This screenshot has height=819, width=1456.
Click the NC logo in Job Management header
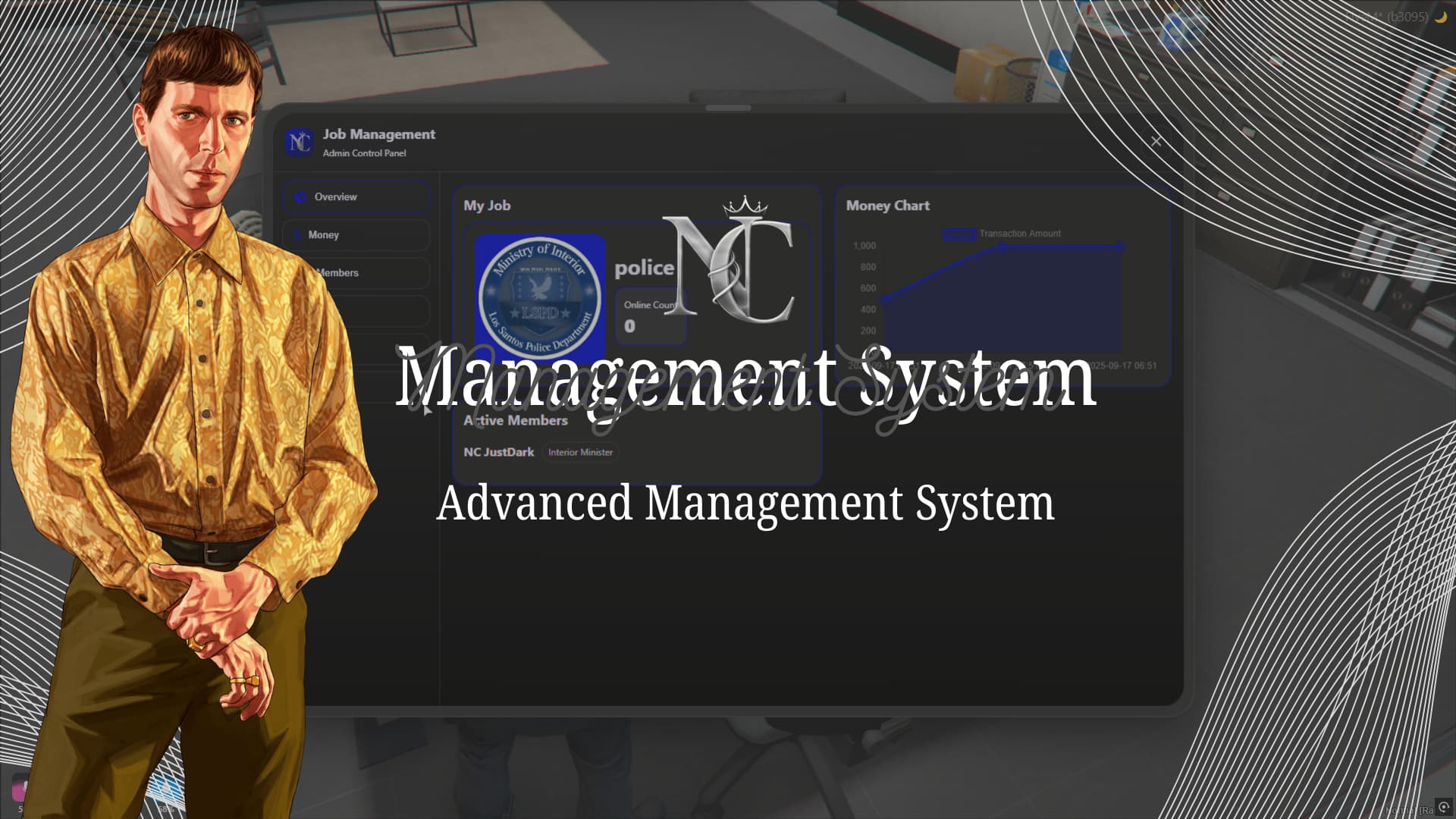(x=300, y=141)
